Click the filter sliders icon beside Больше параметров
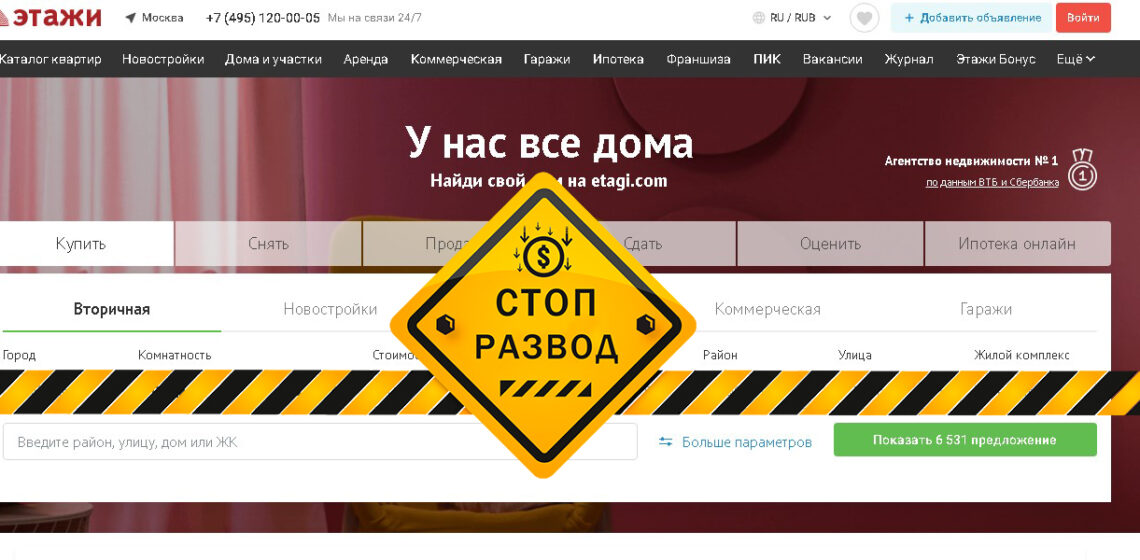 665,441
